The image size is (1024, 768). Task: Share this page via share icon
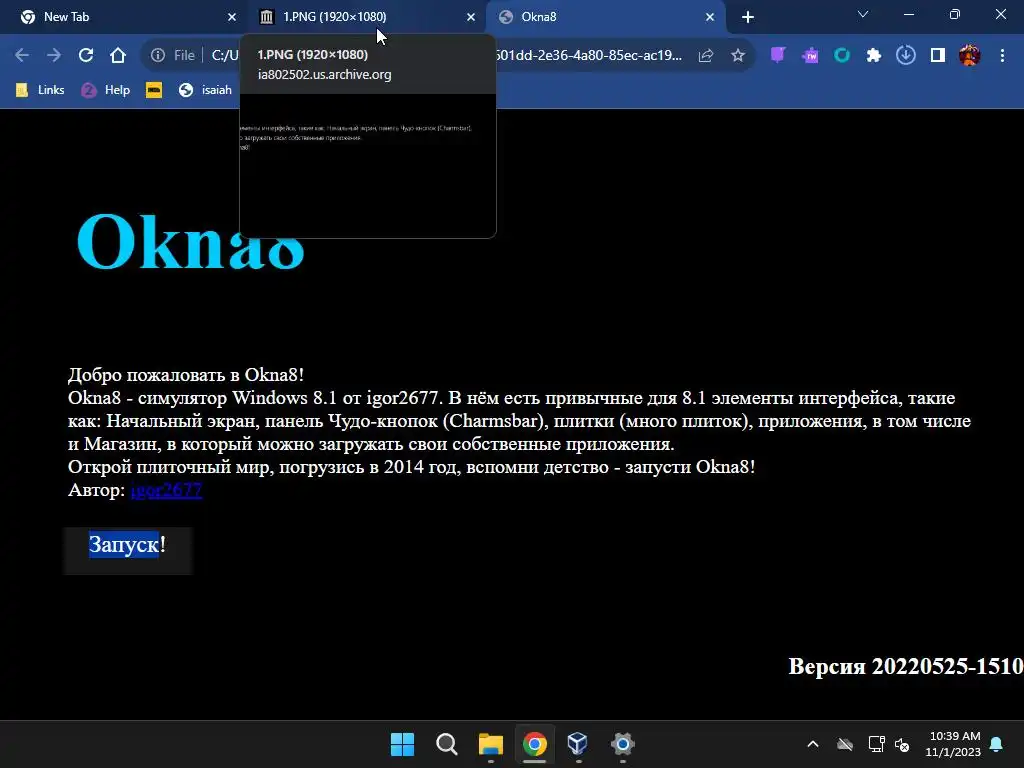(706, 56)
